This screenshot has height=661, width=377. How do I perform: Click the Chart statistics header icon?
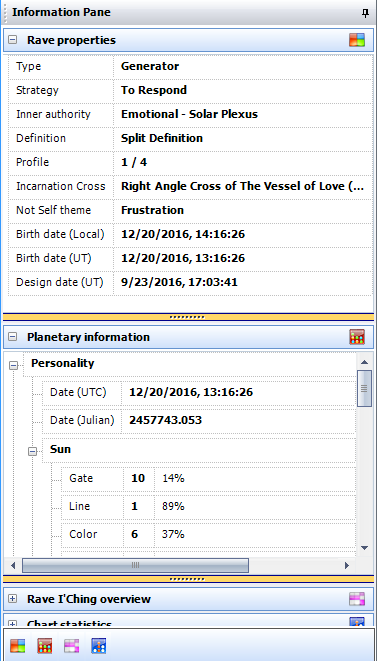pyautogui.click(x=357, y=622)
